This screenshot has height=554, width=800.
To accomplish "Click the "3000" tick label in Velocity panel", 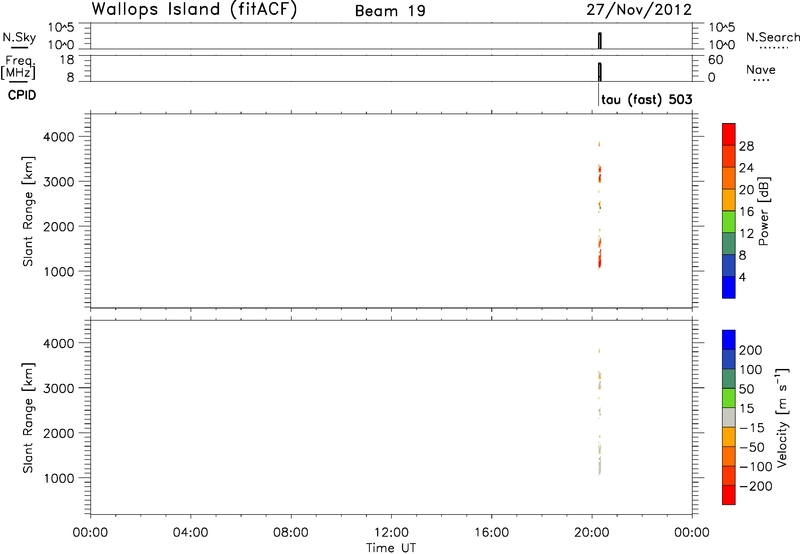I will (59, 389).
